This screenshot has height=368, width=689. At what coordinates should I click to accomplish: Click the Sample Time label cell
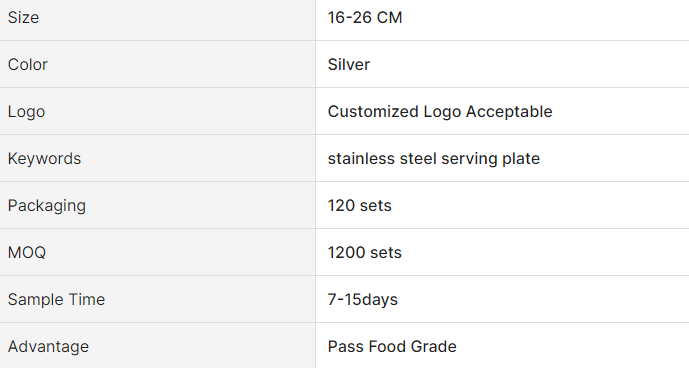(x=157, y=299)
